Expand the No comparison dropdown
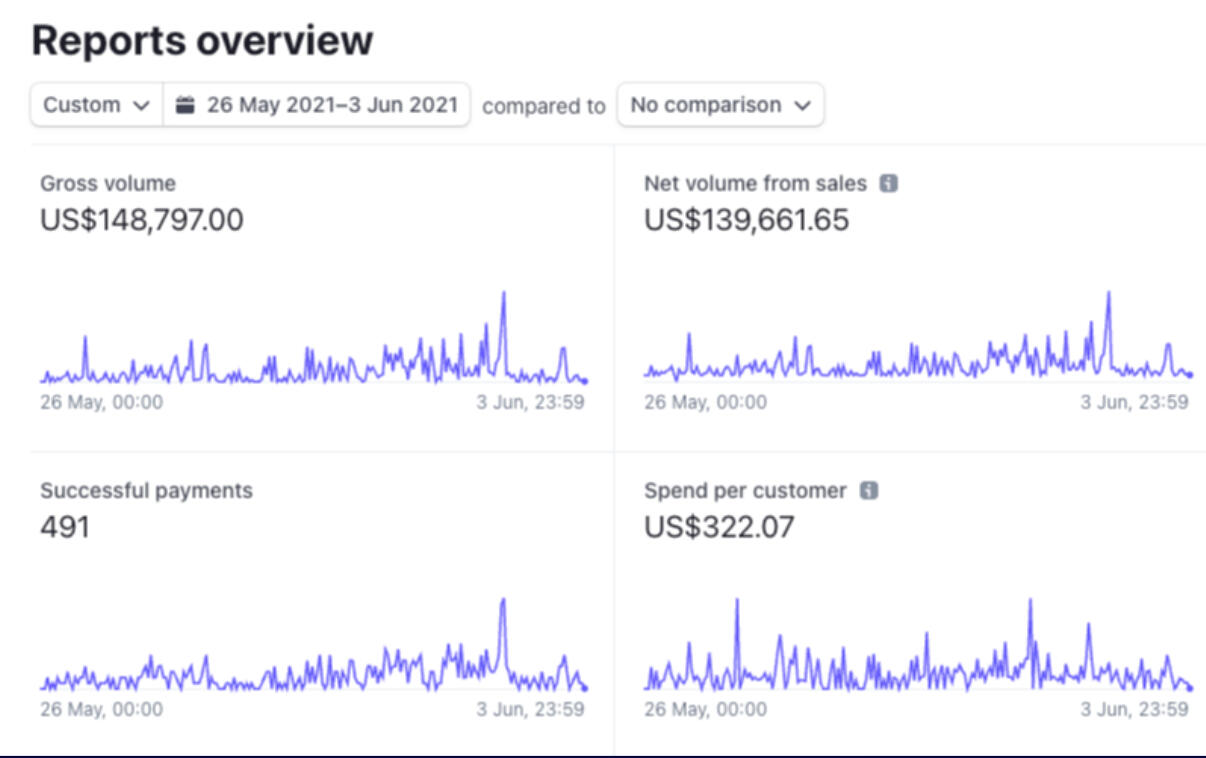 pyautogui.click(x=720, y=105)
